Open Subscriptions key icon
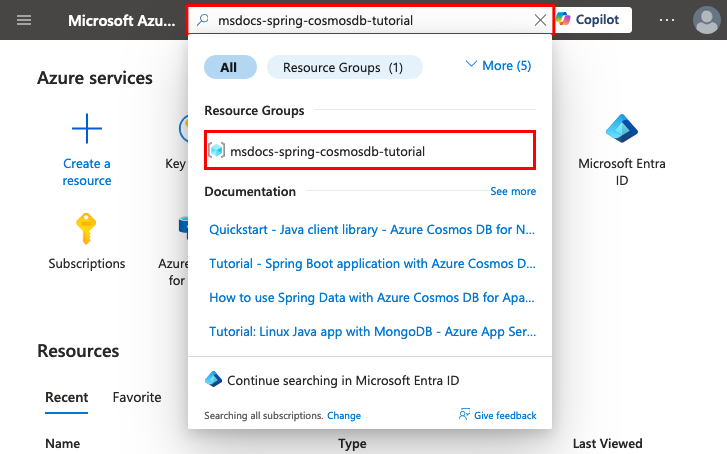 tap(87, 230)
